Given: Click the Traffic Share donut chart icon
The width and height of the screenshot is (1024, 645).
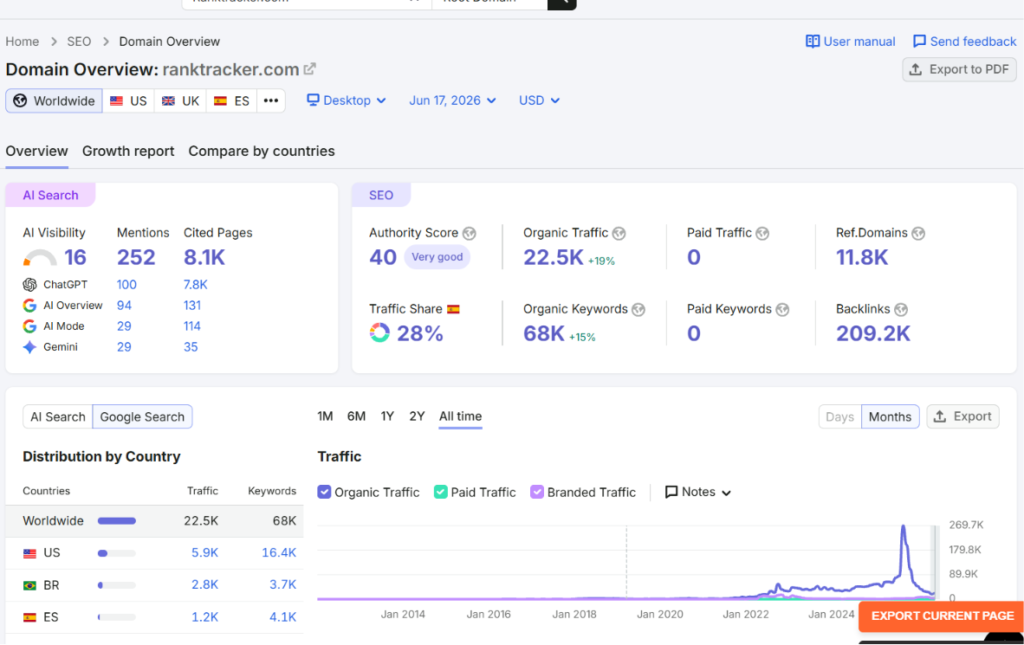Looking at the screenshot, I should coord(379,333).
